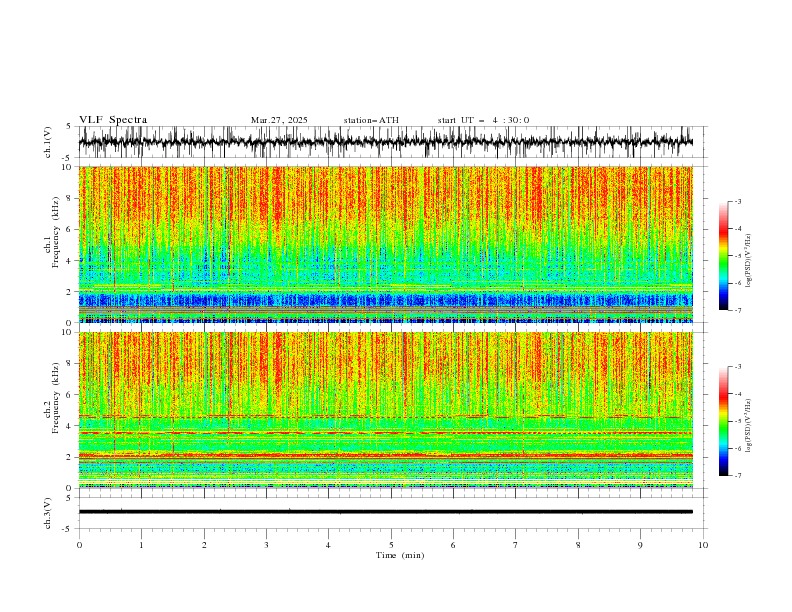Viewport: 792px width, 612px height.
Task: Click the "5" tick on the time axis
Action: (x=391, y=545)
